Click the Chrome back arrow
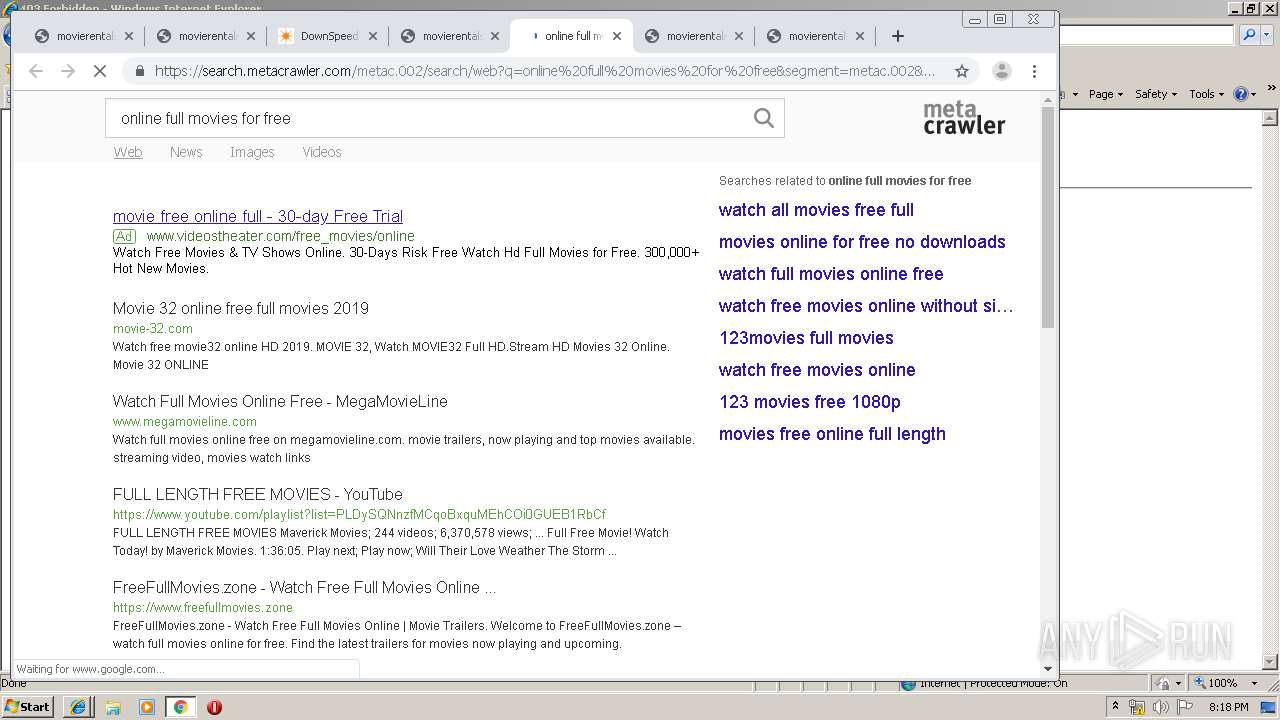The image size is (1280, 720). coord(36,71)
